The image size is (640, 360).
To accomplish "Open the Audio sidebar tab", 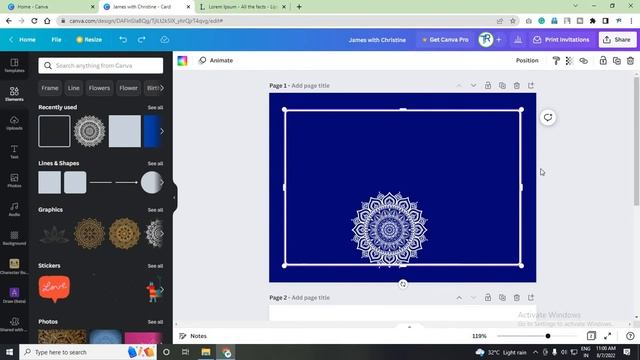I will tap(14, 209).
